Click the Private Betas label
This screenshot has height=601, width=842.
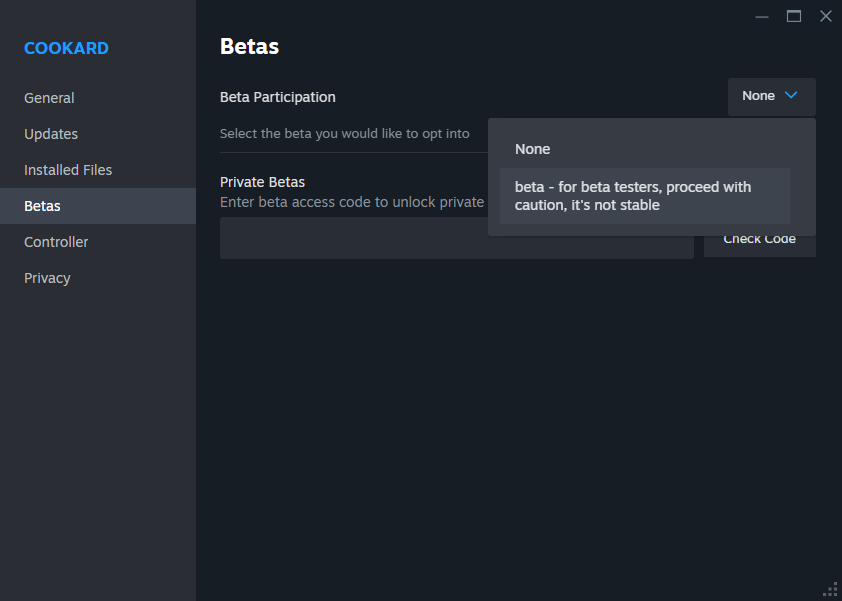coord(262,181)
